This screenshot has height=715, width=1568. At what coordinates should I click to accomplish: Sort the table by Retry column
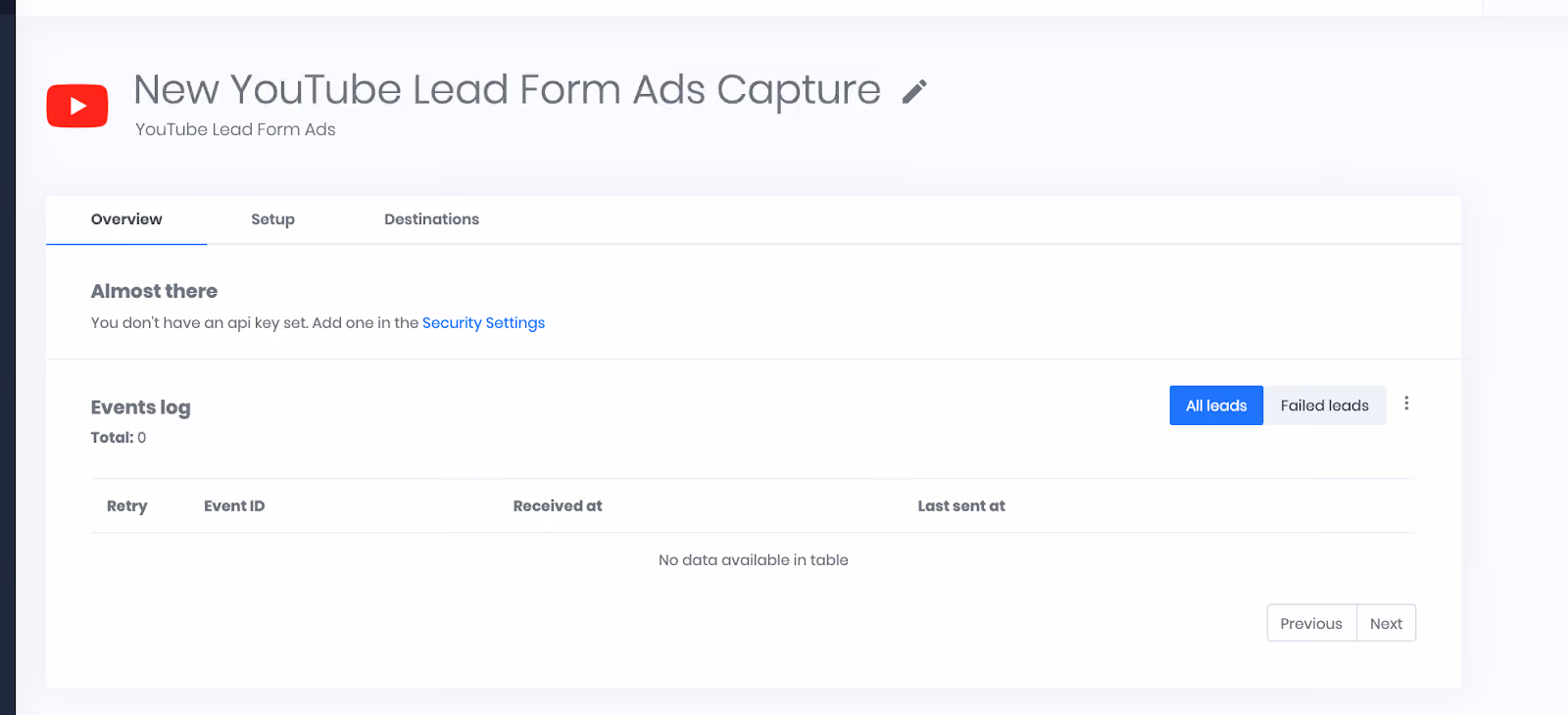[x=127, y=506]
